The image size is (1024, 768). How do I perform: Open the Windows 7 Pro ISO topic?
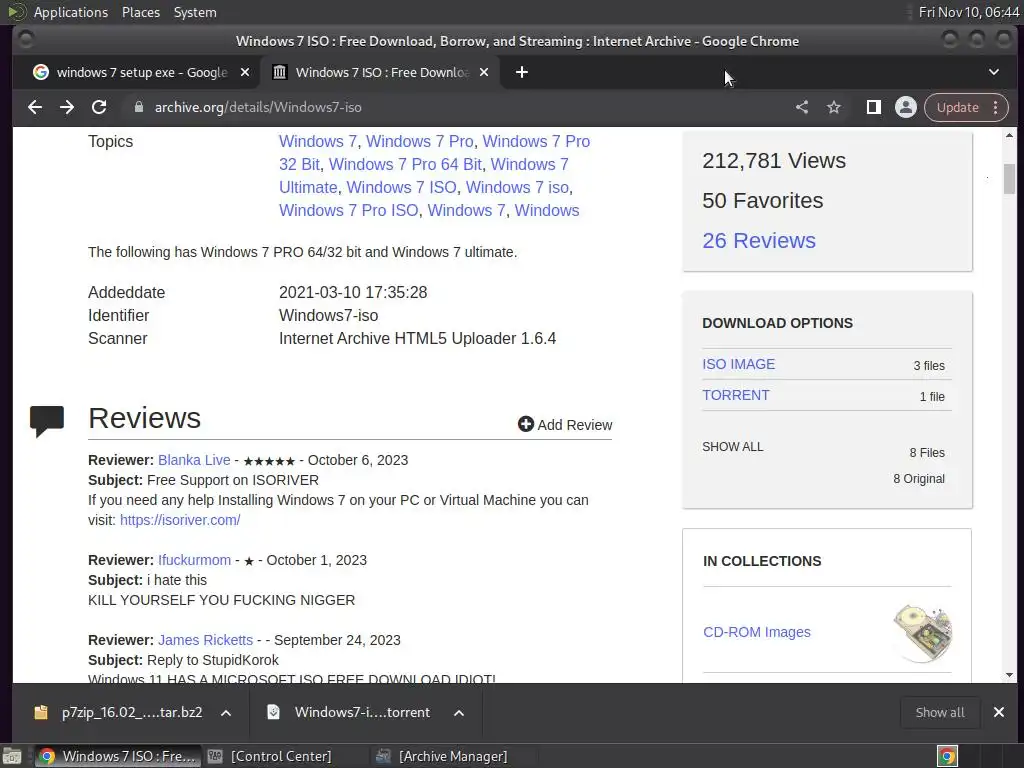click(349, 210)
